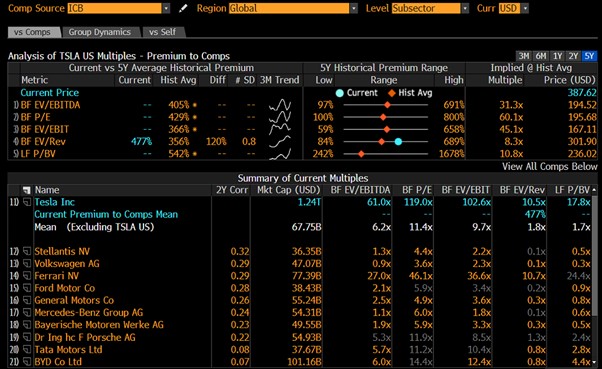Viewport: 602px width, 369px height.
Task: Click Ferrari's BF EV/Rev value 10.7x
Action: coord(534,276)
